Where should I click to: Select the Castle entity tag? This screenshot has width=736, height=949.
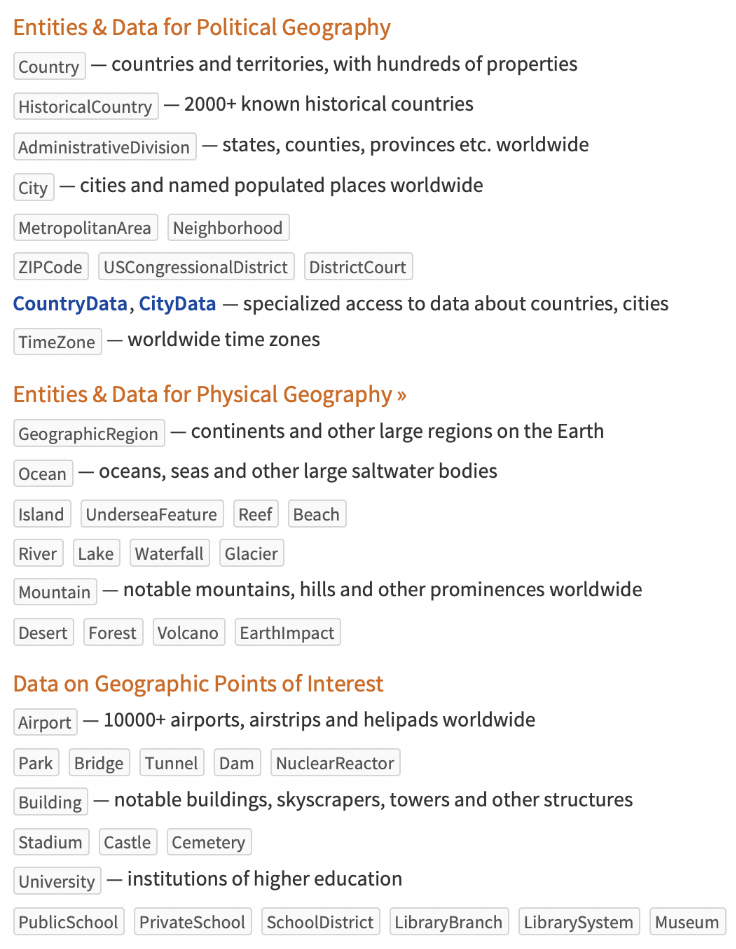tap(127, 843)
